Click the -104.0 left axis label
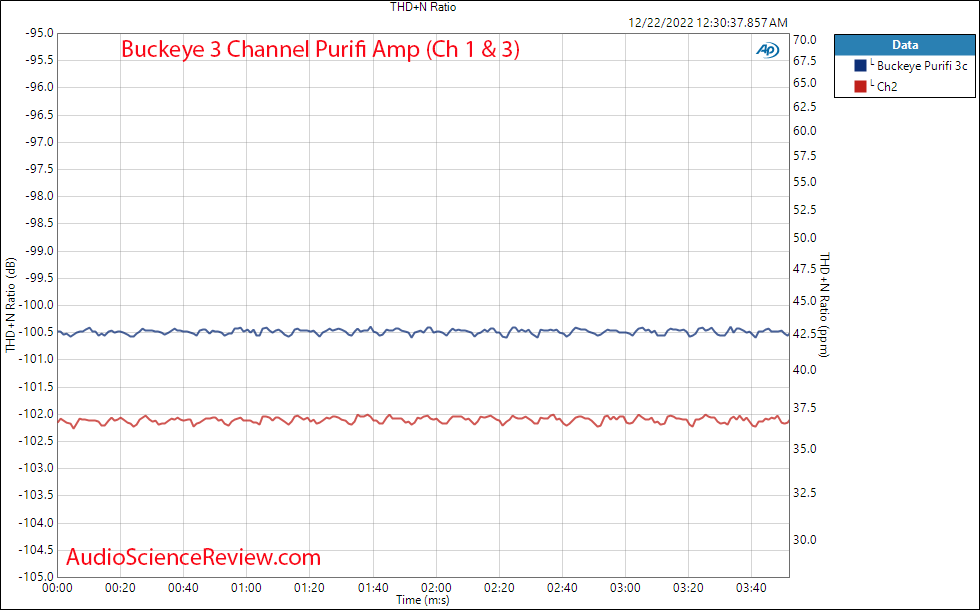Image resolution: width=980 pixels, height=610 pixels. [x=37, y=522]
